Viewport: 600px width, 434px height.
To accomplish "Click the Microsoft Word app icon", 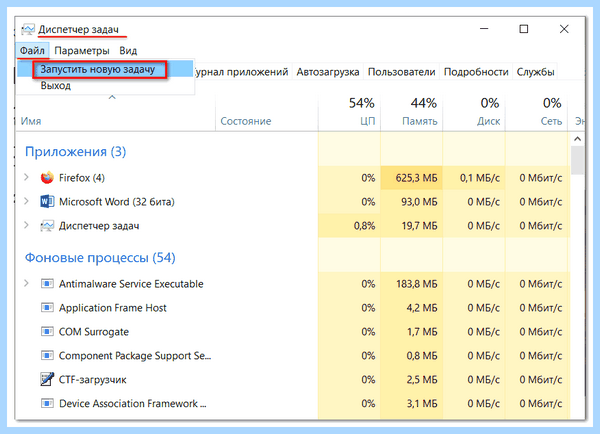I will (47, 201).
